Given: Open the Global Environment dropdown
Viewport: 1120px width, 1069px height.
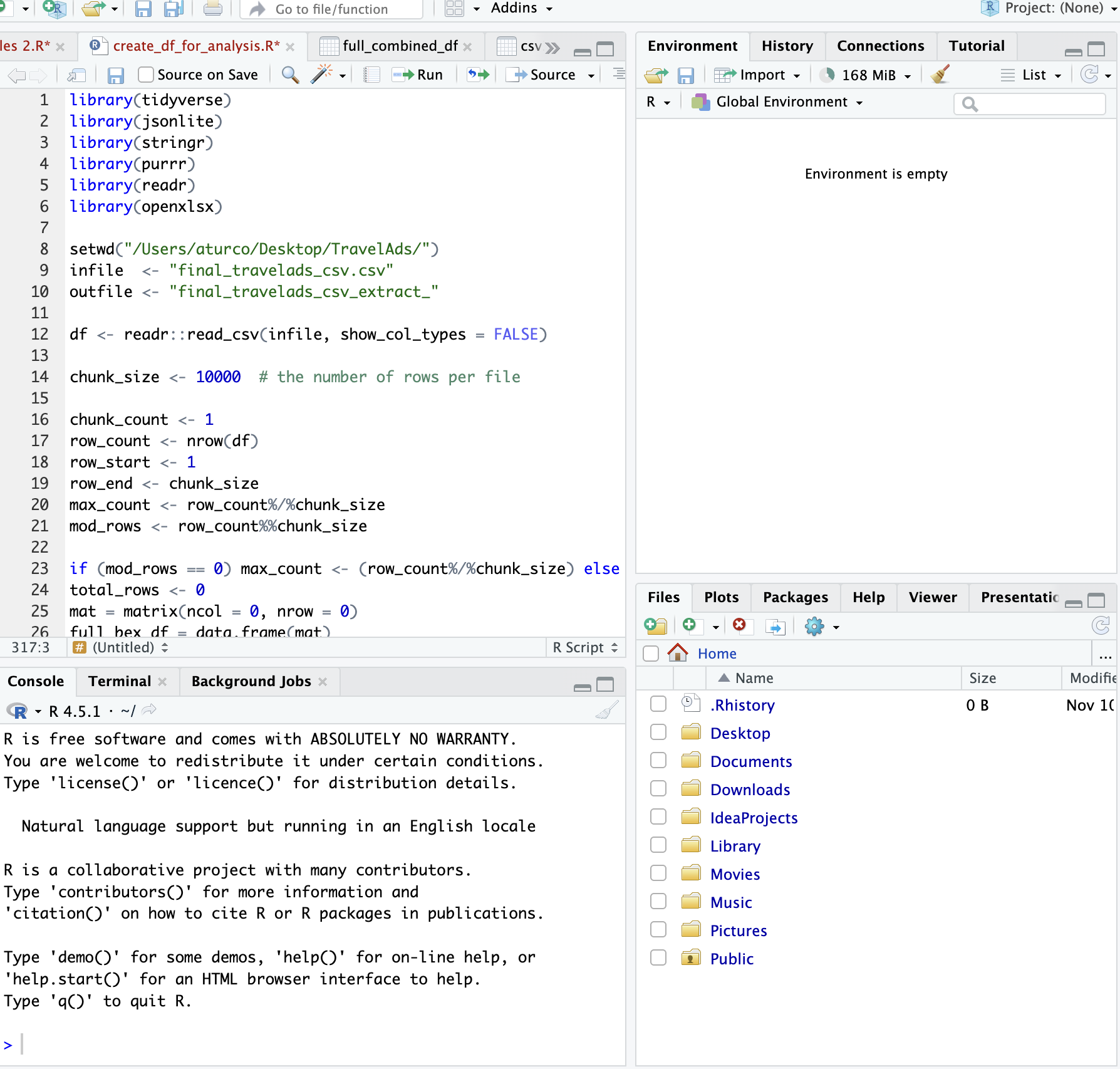Looking at the screenshot, I should tap(777, 102).
